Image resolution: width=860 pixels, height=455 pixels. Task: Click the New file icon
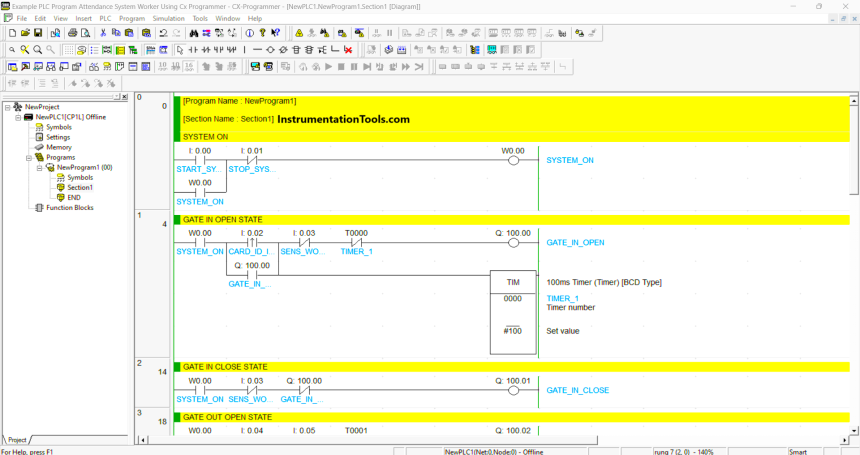[12, 33]
